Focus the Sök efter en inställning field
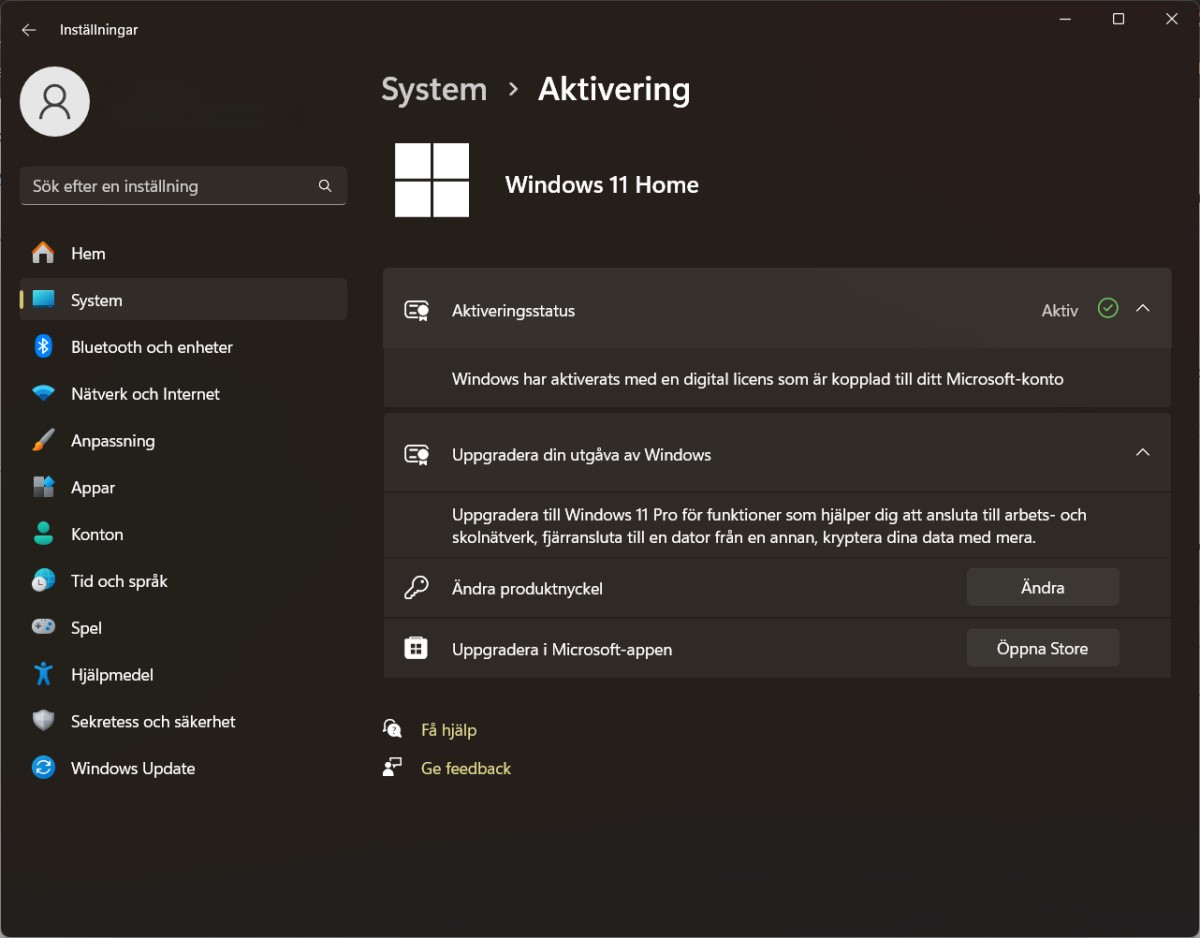Screen dimensions: 1200x938 tap(183, 186)
